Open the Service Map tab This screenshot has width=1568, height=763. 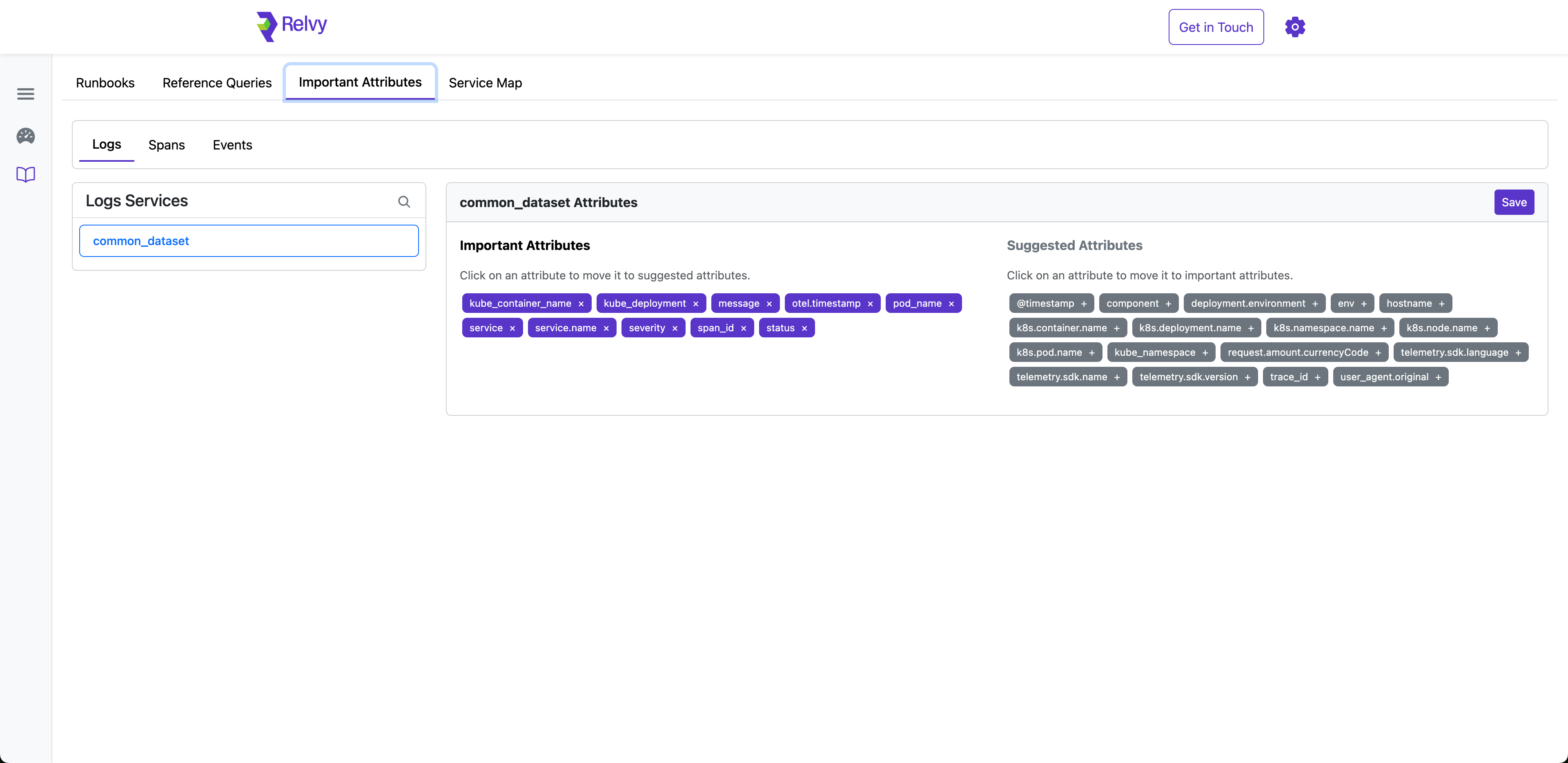(x=485, y=83)
